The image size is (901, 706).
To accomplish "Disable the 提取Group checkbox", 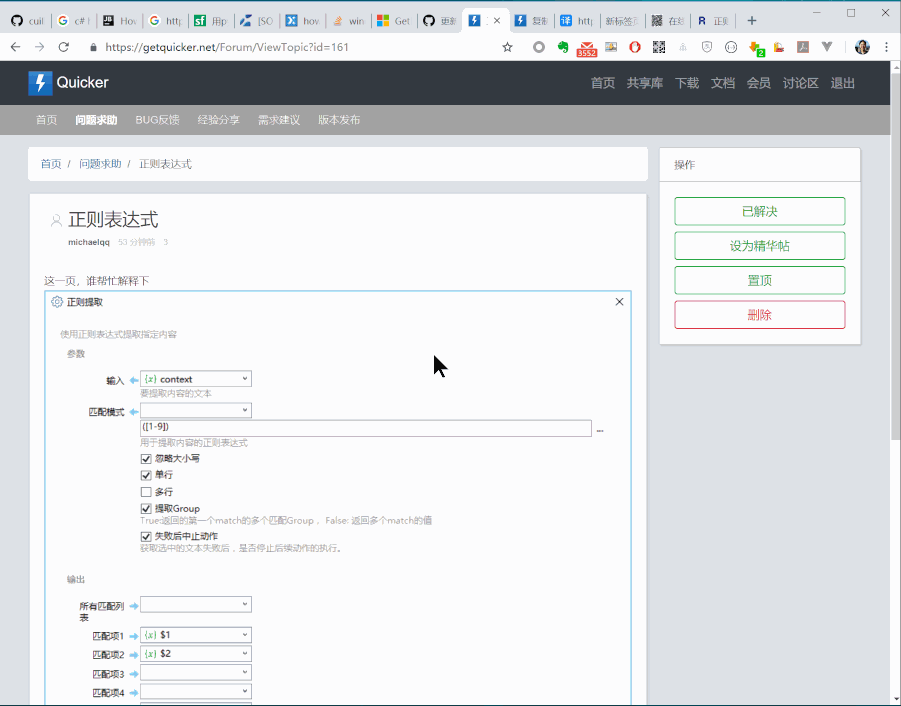I will point(147,507).
